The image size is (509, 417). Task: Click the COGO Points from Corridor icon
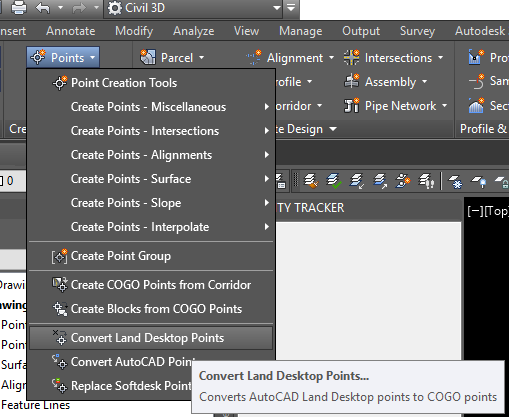point(60,285)
